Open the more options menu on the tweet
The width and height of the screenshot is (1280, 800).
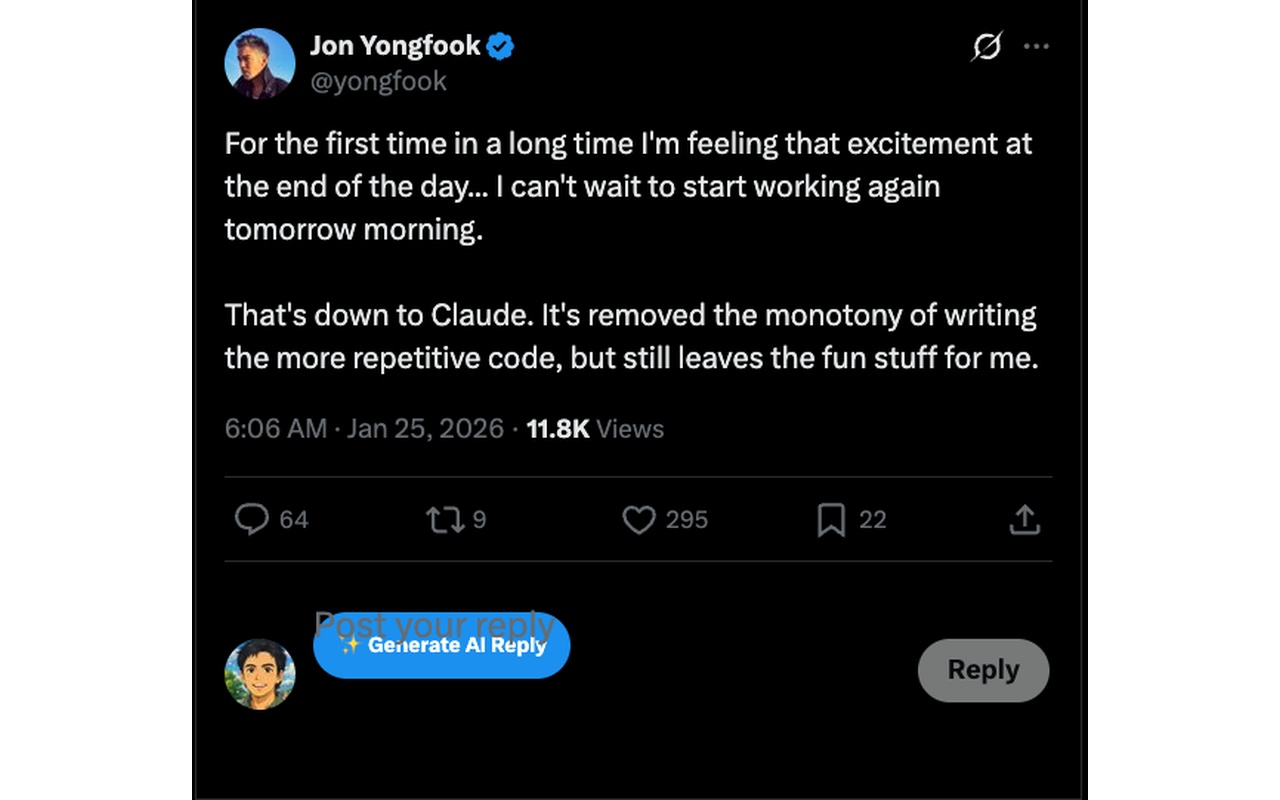pyautogui.click(x=1036, y=46)
